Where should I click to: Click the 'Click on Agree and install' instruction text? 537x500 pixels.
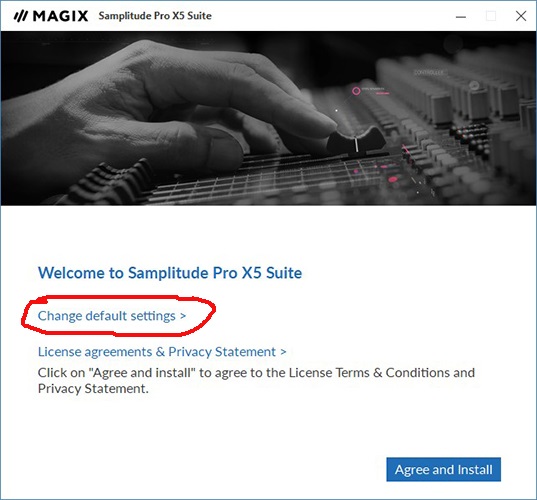(x=256, y=380)
